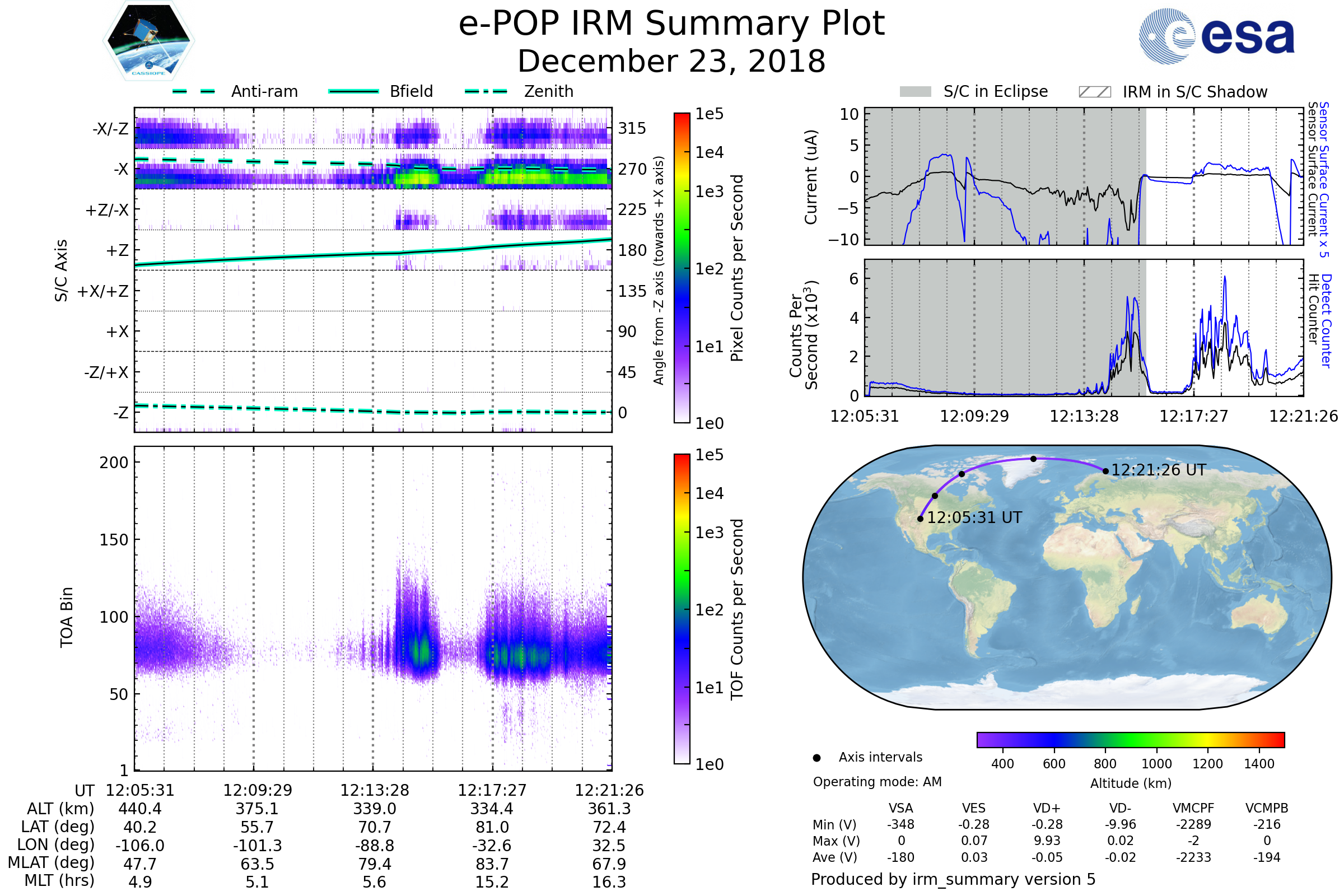This screenshot has width=1344, height=896.
Task: Click the Anti-ram dashed line legend marker
Action: click(x=194, y=91)
